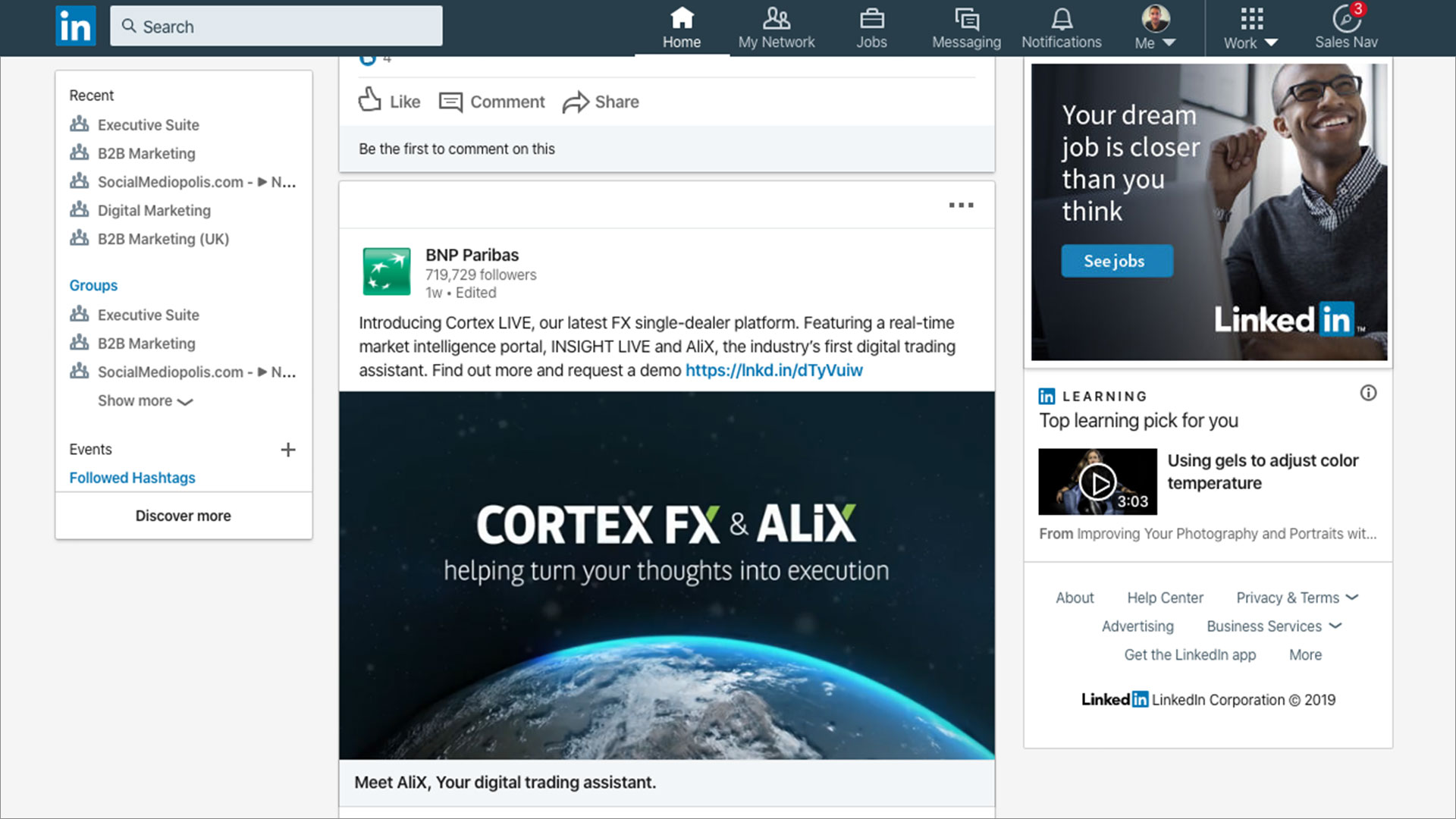This screenshot has height=819, width=1456.
Task: Open My Network section
Action: 776,27
